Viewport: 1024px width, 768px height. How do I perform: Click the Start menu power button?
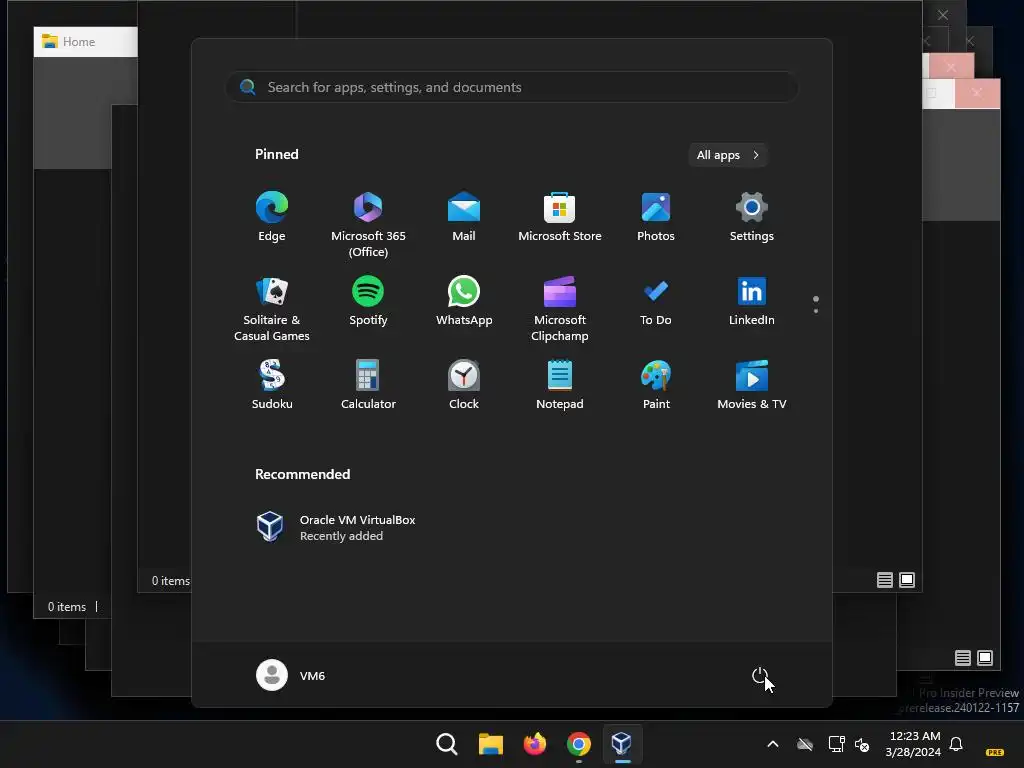pyautogui.click(x=760, y=675)
